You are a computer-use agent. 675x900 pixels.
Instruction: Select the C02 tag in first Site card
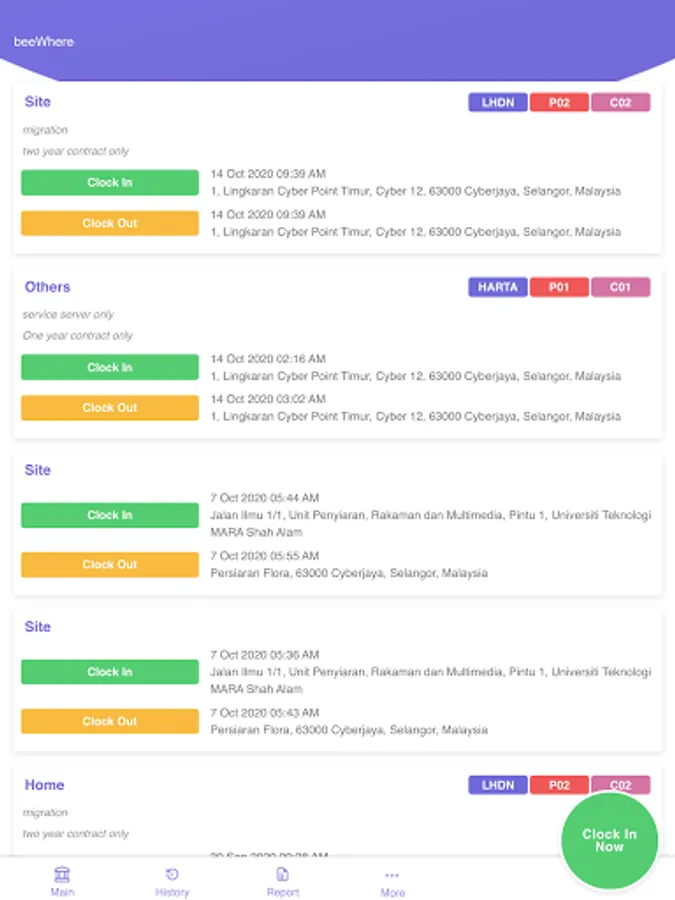(x=621, y=102)
